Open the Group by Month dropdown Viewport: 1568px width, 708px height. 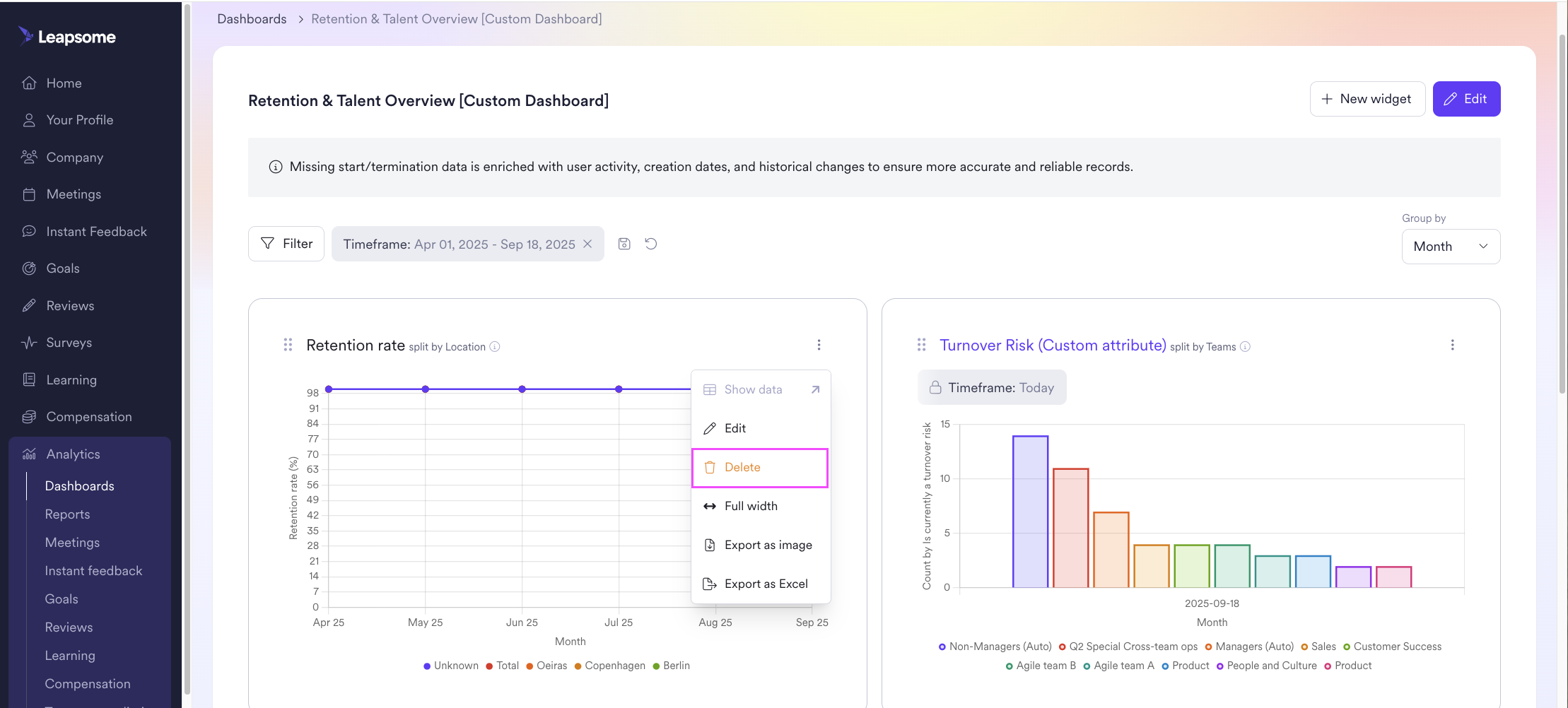pos(1450,247)
